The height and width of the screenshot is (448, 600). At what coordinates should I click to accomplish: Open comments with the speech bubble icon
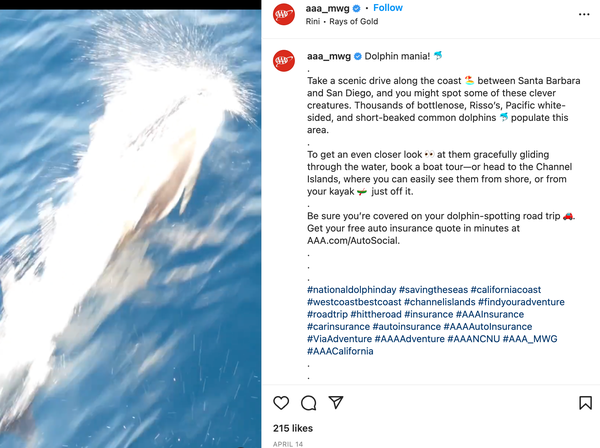pyautogui.click(x=308, y=403)
